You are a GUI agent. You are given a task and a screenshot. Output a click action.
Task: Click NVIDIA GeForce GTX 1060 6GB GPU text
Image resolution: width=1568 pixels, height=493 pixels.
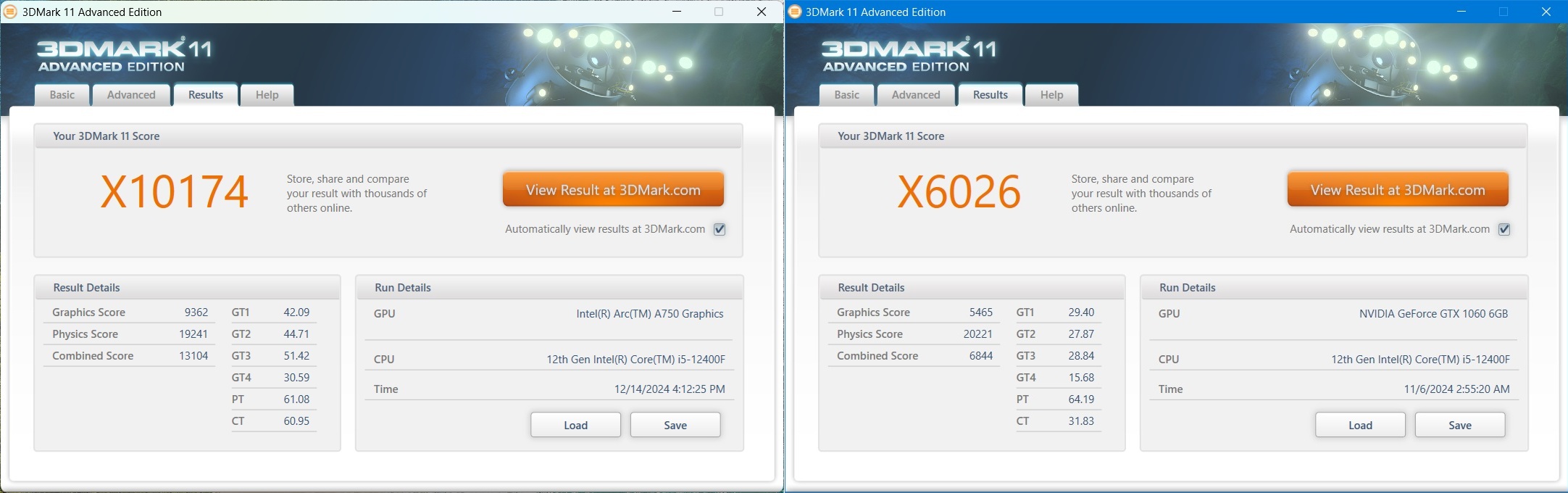tap(1434, 314)
